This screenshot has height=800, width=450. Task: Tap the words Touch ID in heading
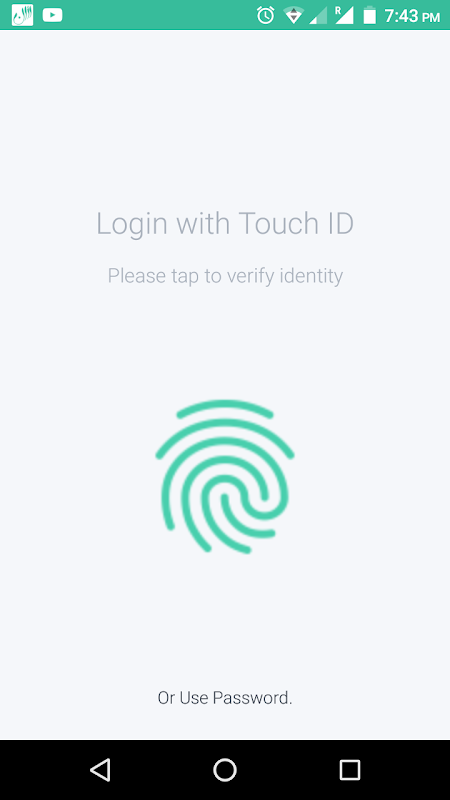tap(296, 223)
